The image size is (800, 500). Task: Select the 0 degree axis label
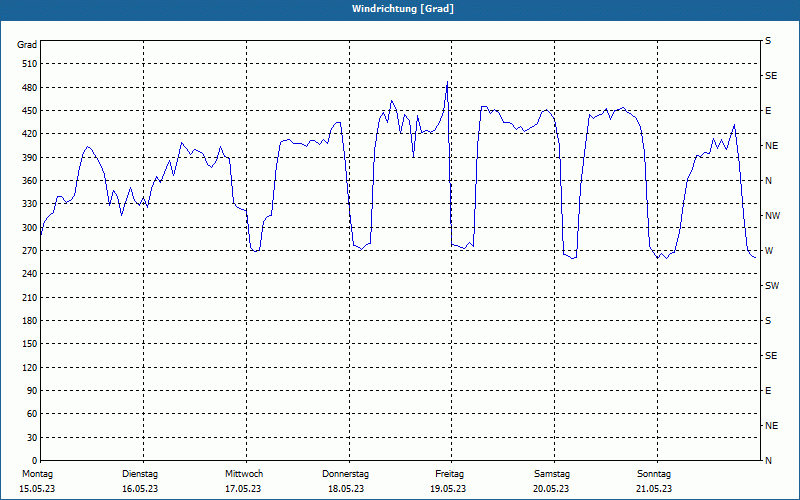coord(35,461)
